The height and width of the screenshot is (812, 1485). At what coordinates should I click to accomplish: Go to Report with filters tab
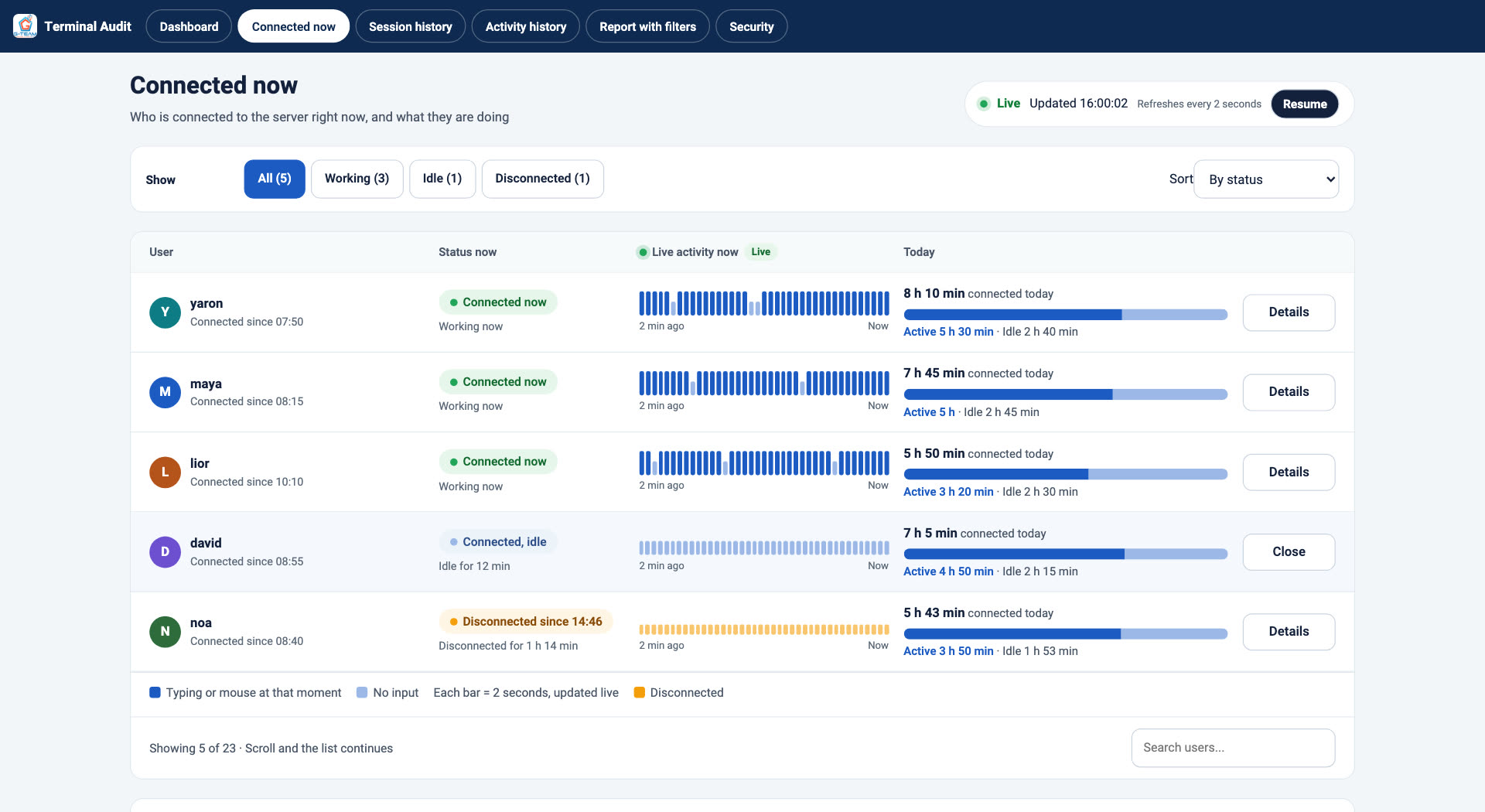647,26
